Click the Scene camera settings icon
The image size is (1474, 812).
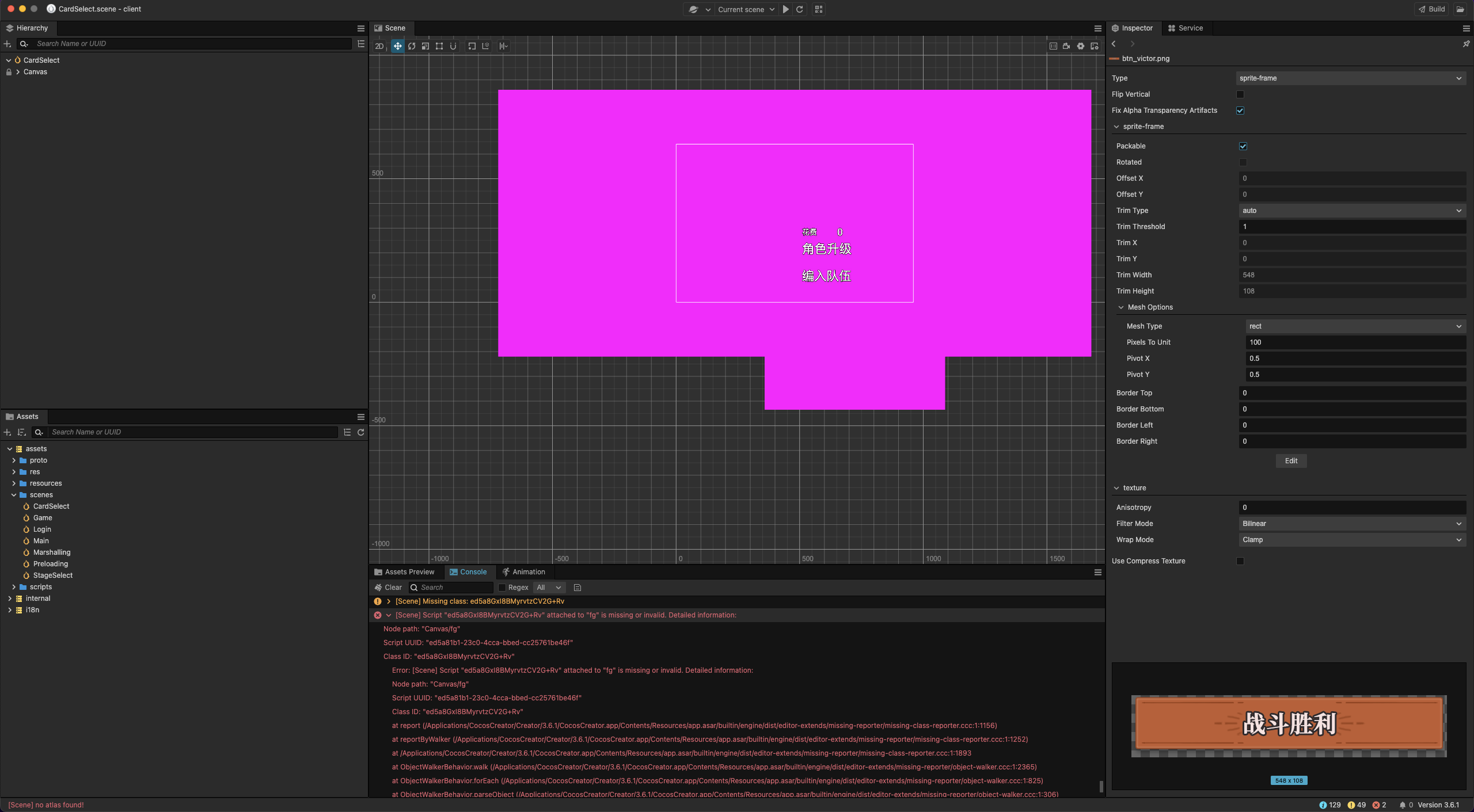(x=1066, y=46)
